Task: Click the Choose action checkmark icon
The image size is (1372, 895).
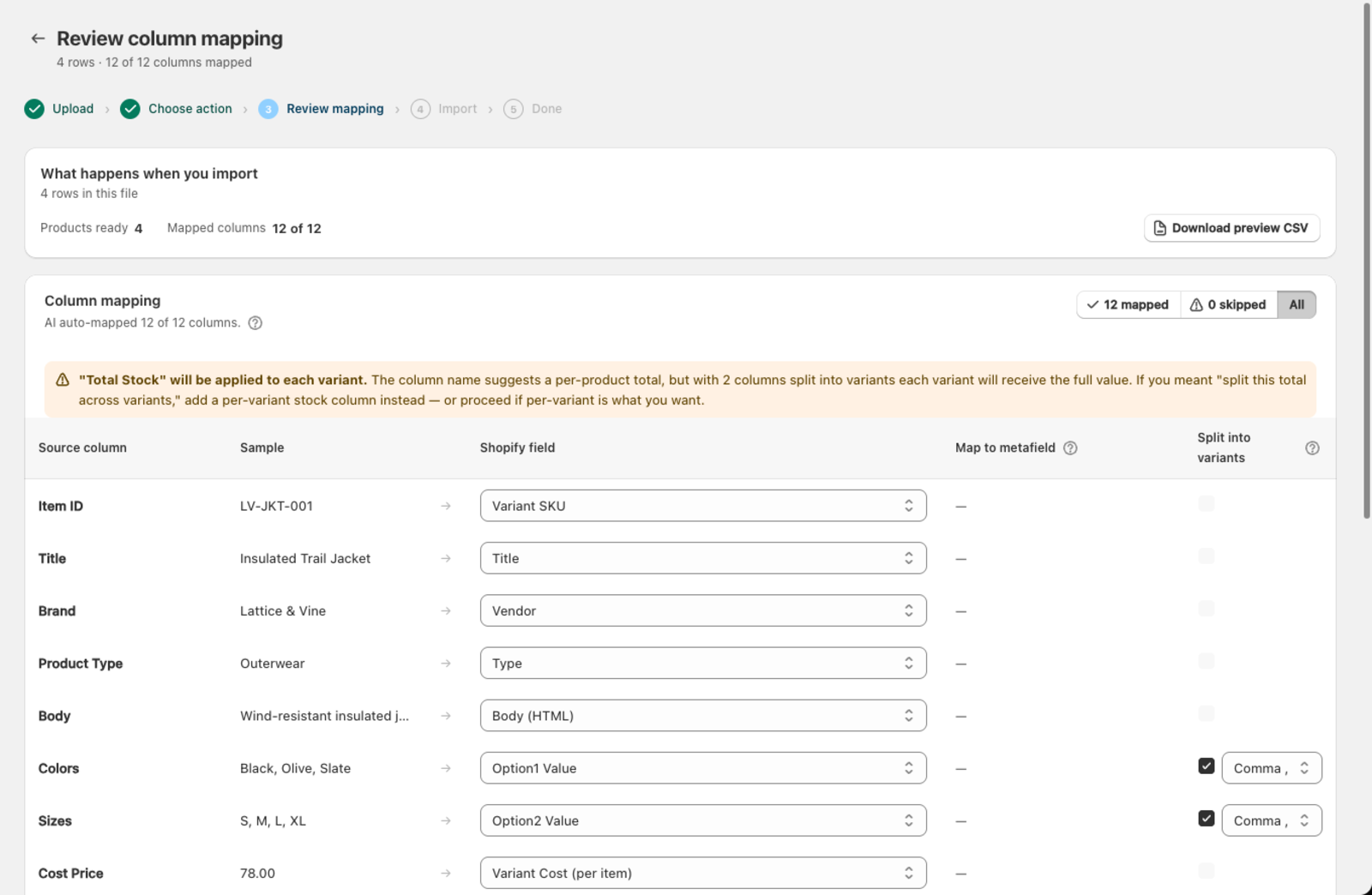Action: (x=130, y=109)
